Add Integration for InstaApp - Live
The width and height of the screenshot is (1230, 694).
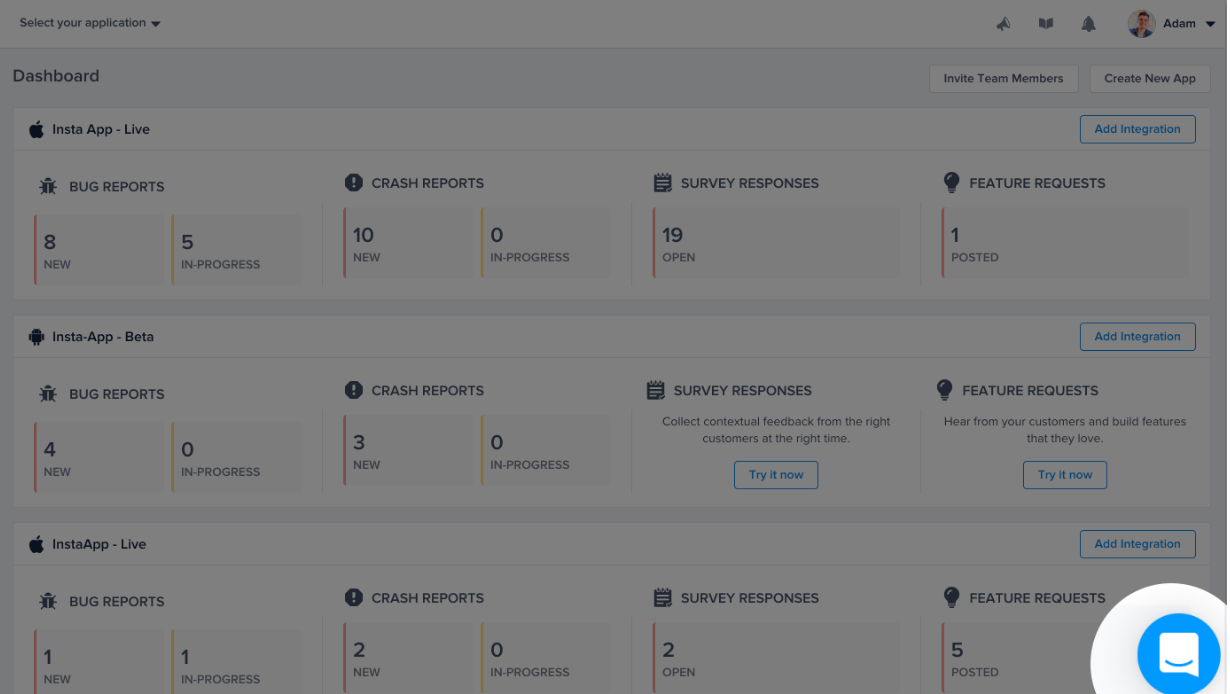click(1137, 544)
